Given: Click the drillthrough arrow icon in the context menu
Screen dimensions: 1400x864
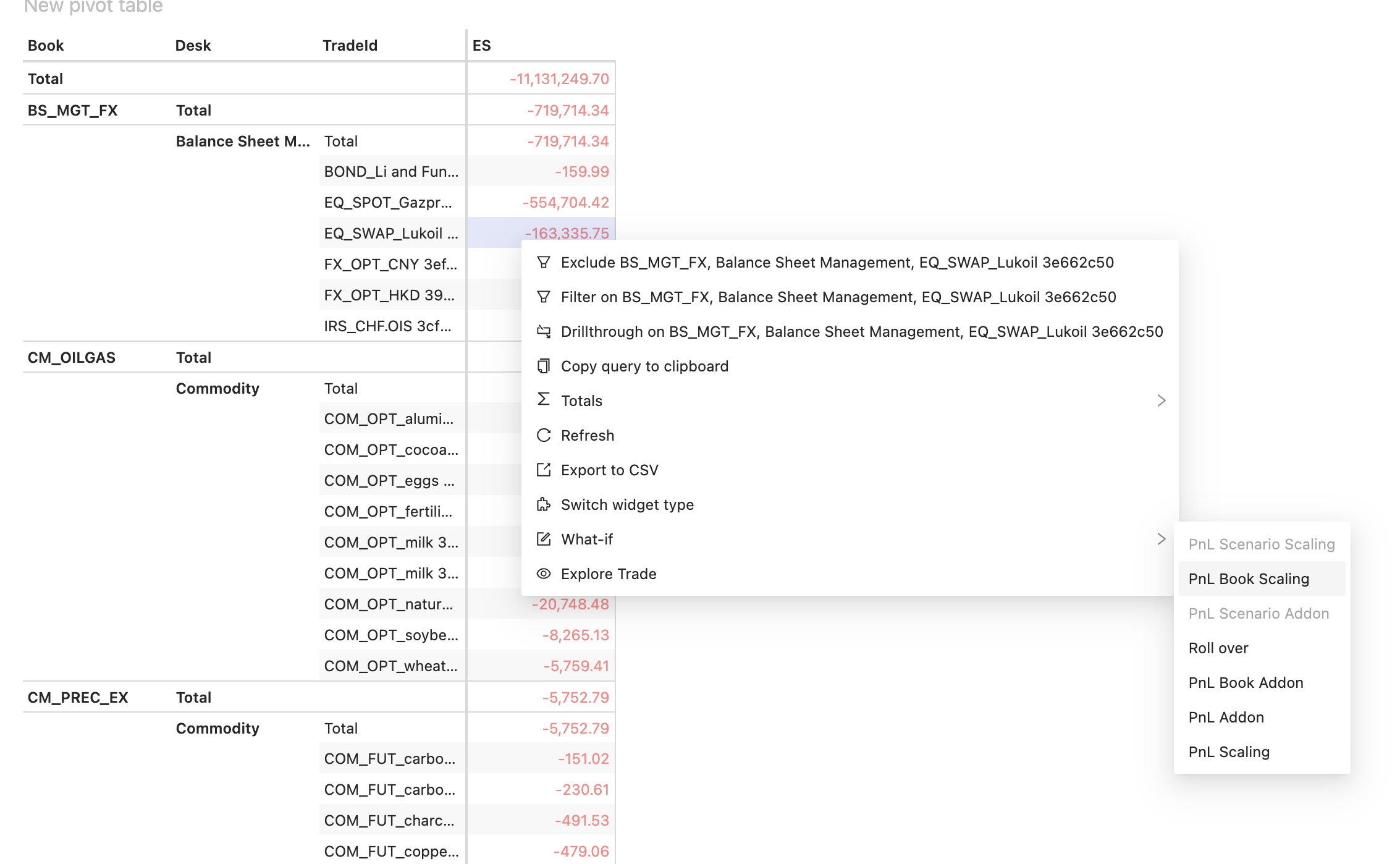Looking at the screenshot, I should (x=544, y=331).
